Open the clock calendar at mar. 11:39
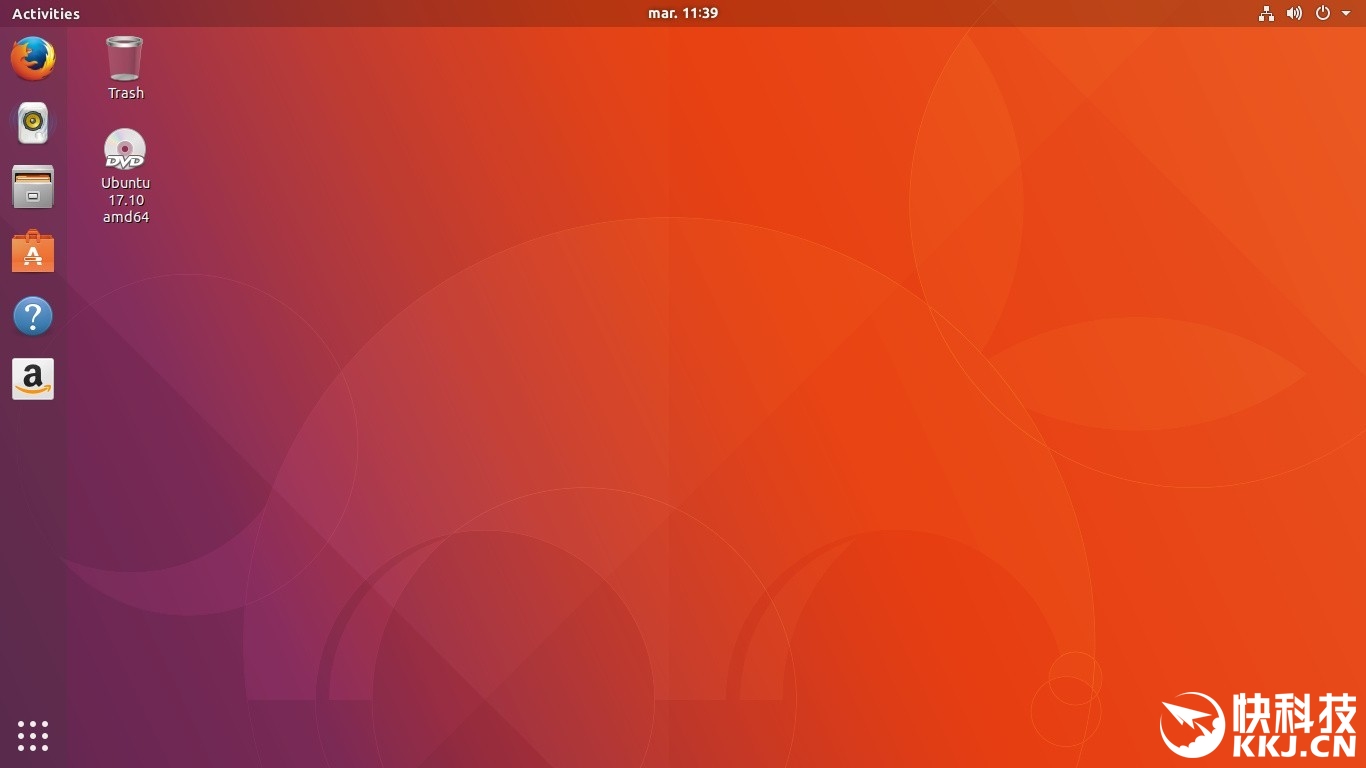This screenshot has width=1366, height=768. [x=683, y=13]
